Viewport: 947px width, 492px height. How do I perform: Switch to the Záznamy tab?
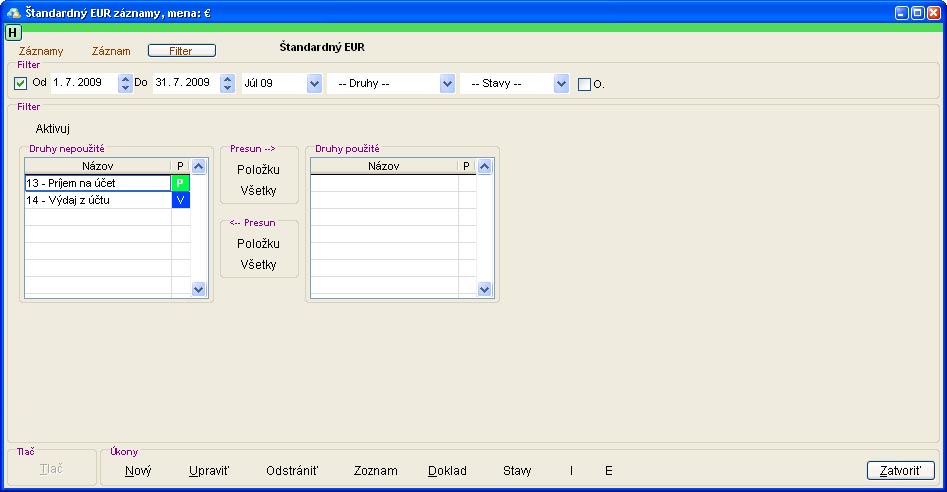point(41,50)
